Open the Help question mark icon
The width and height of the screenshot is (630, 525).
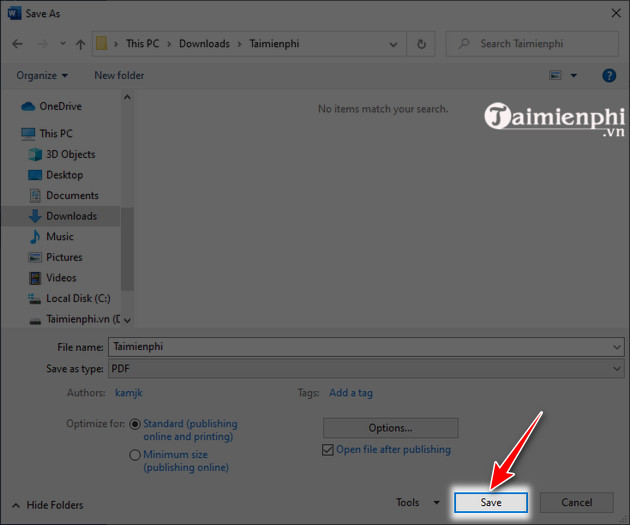click(609, 75)
